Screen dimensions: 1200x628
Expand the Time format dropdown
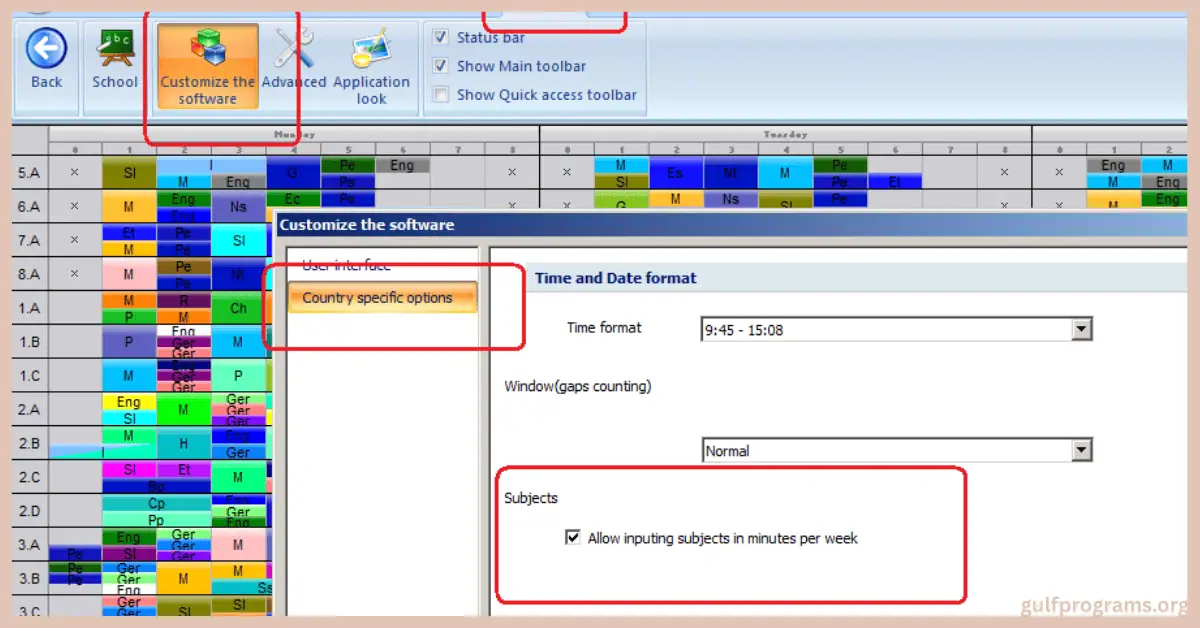pos(1080,329)
